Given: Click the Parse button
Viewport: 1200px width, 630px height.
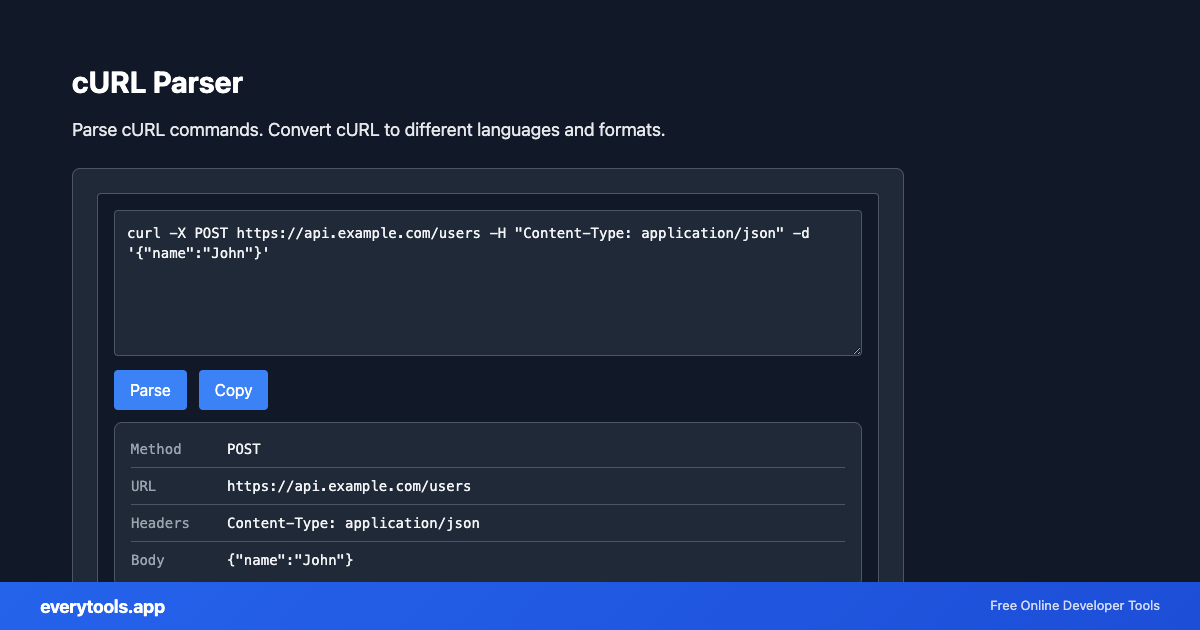Looking at the screenshot, I should pyautogui.click(x=150, y=389).
